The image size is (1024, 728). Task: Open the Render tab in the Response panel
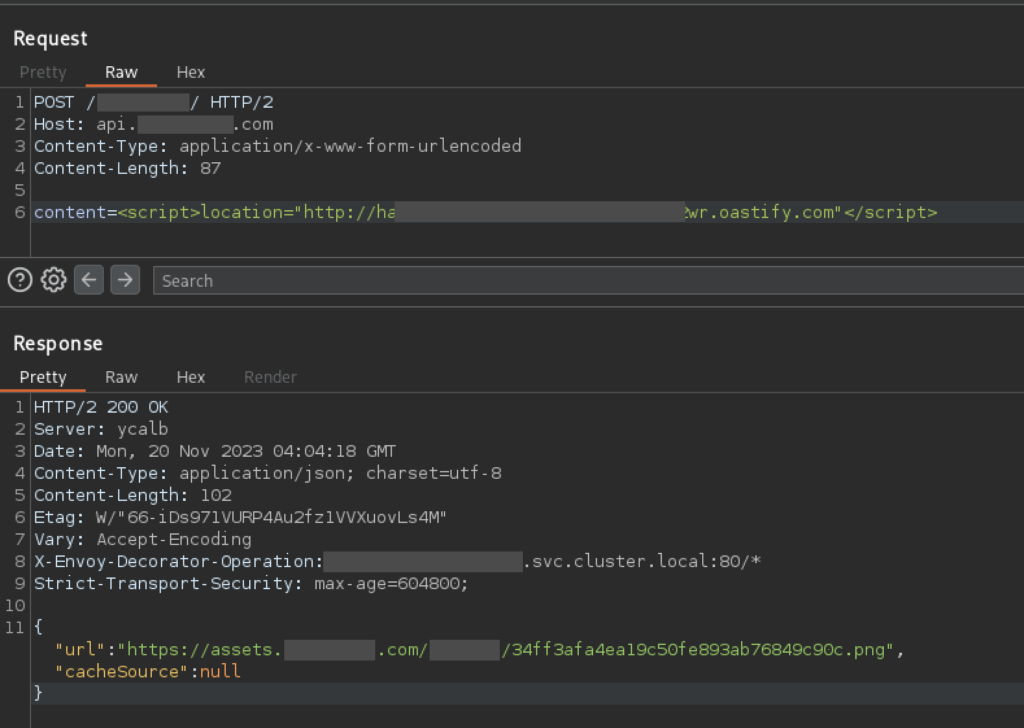tap(270, 377)
